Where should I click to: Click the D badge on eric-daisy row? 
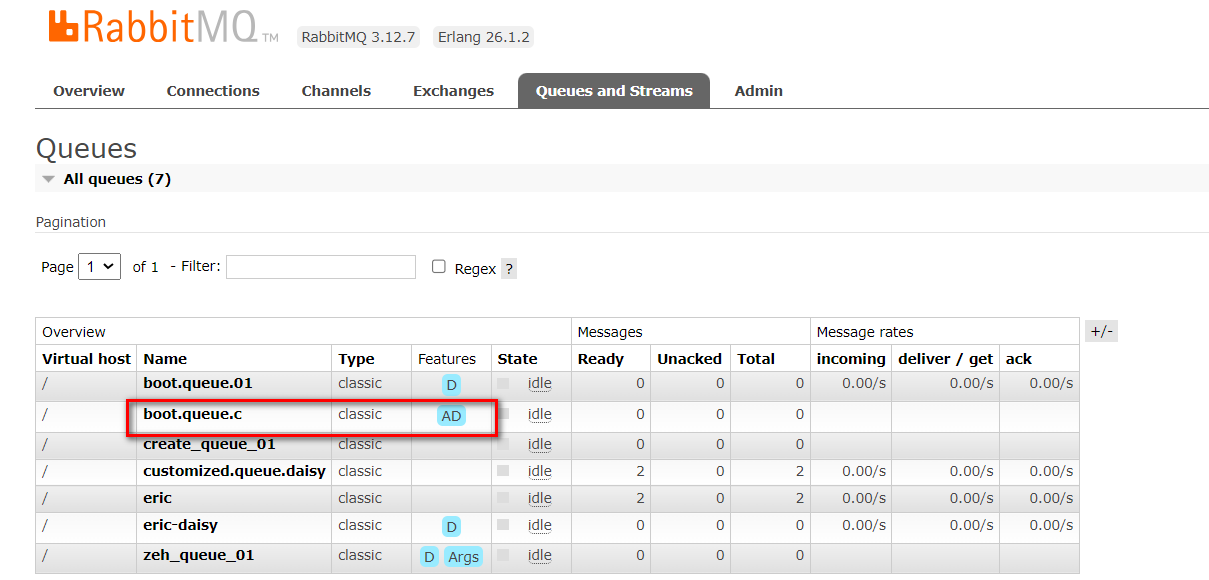coord(451,527)
